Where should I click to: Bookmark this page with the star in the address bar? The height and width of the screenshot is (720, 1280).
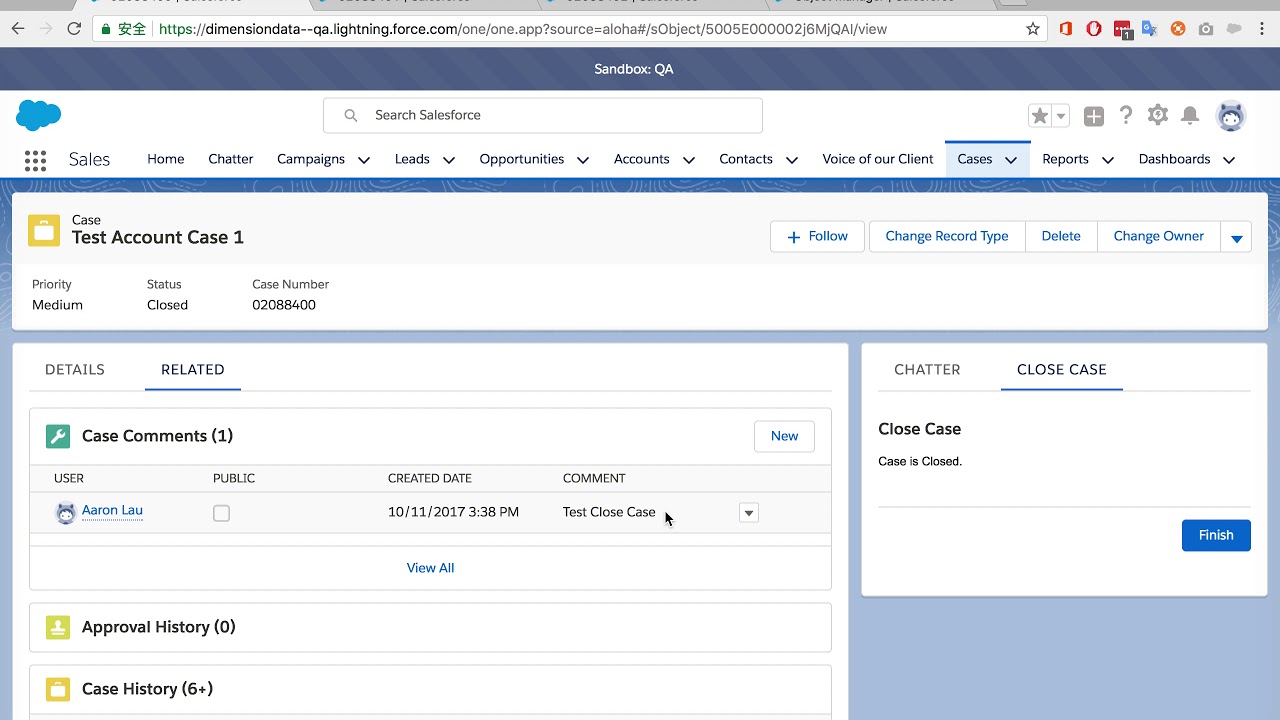pyautogui.click(x=1033, y=29)
